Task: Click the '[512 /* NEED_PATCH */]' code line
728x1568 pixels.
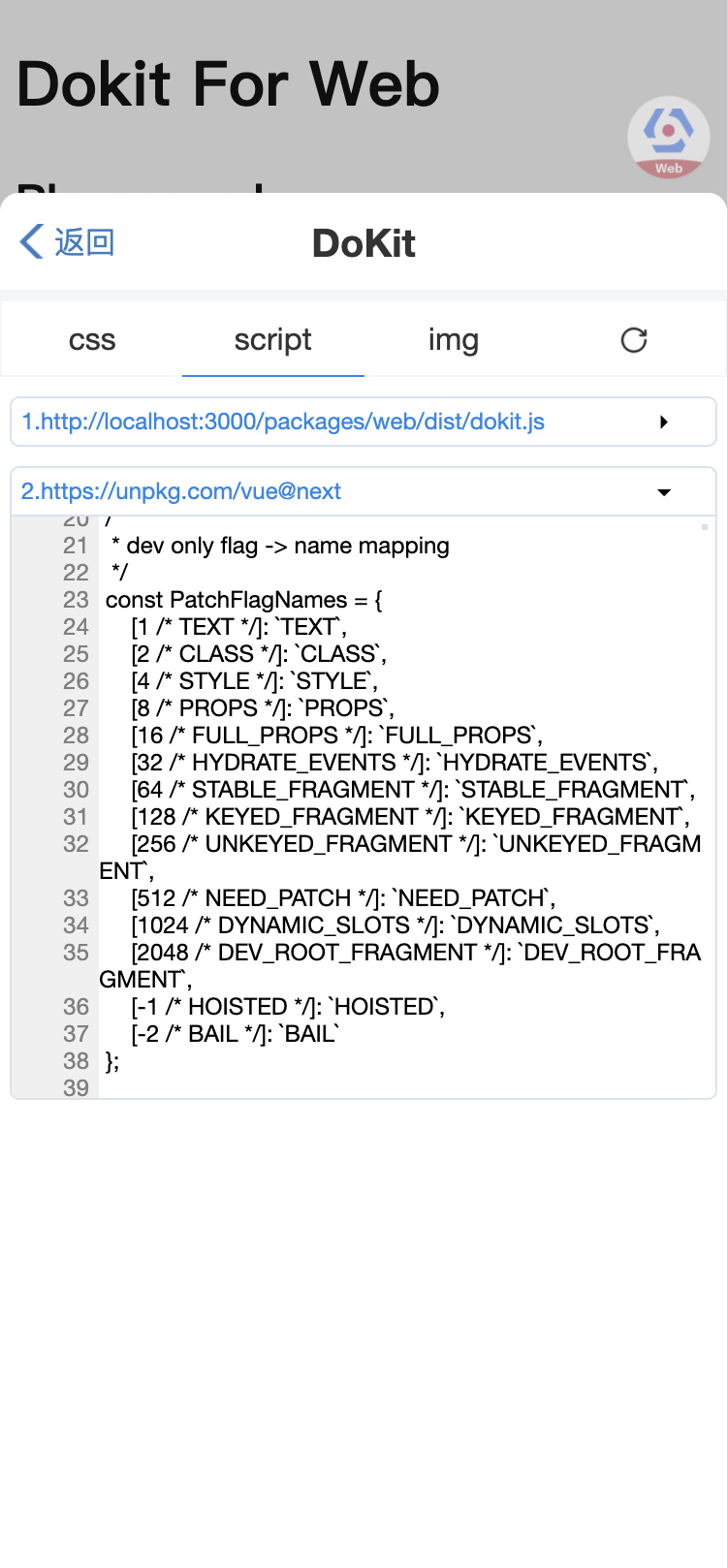Action: [x=343, y=898]
